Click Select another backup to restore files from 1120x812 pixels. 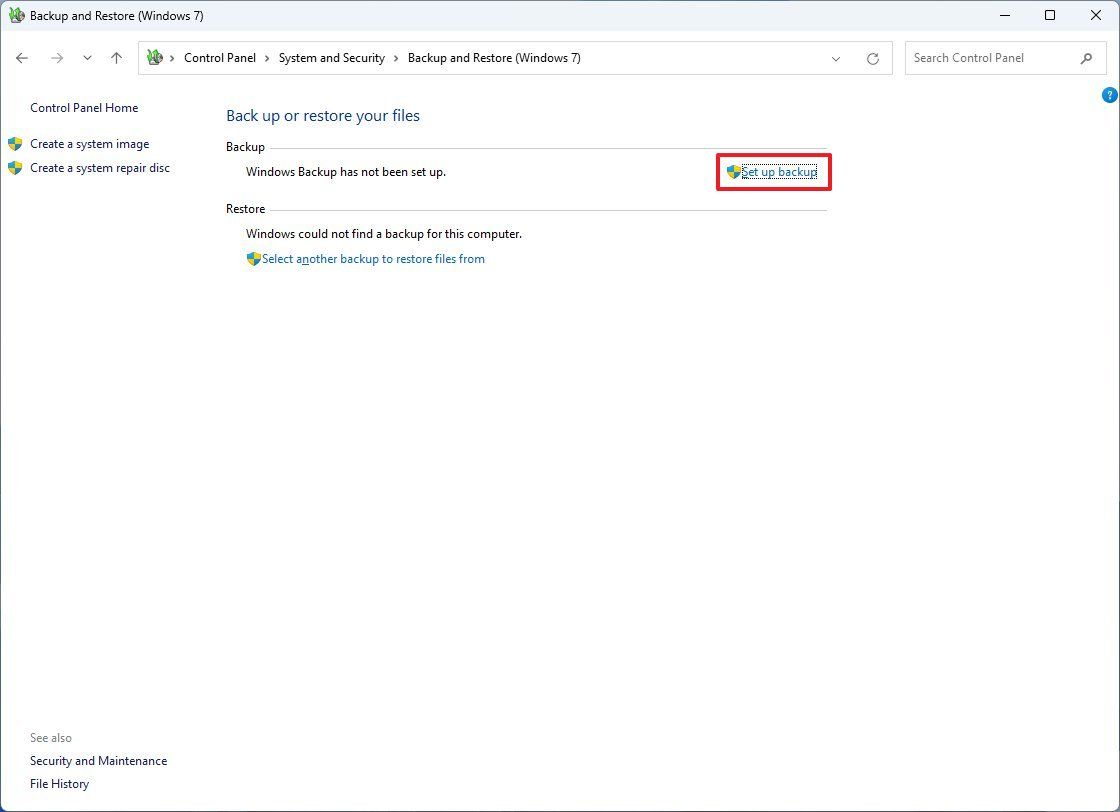click(373, 258)
